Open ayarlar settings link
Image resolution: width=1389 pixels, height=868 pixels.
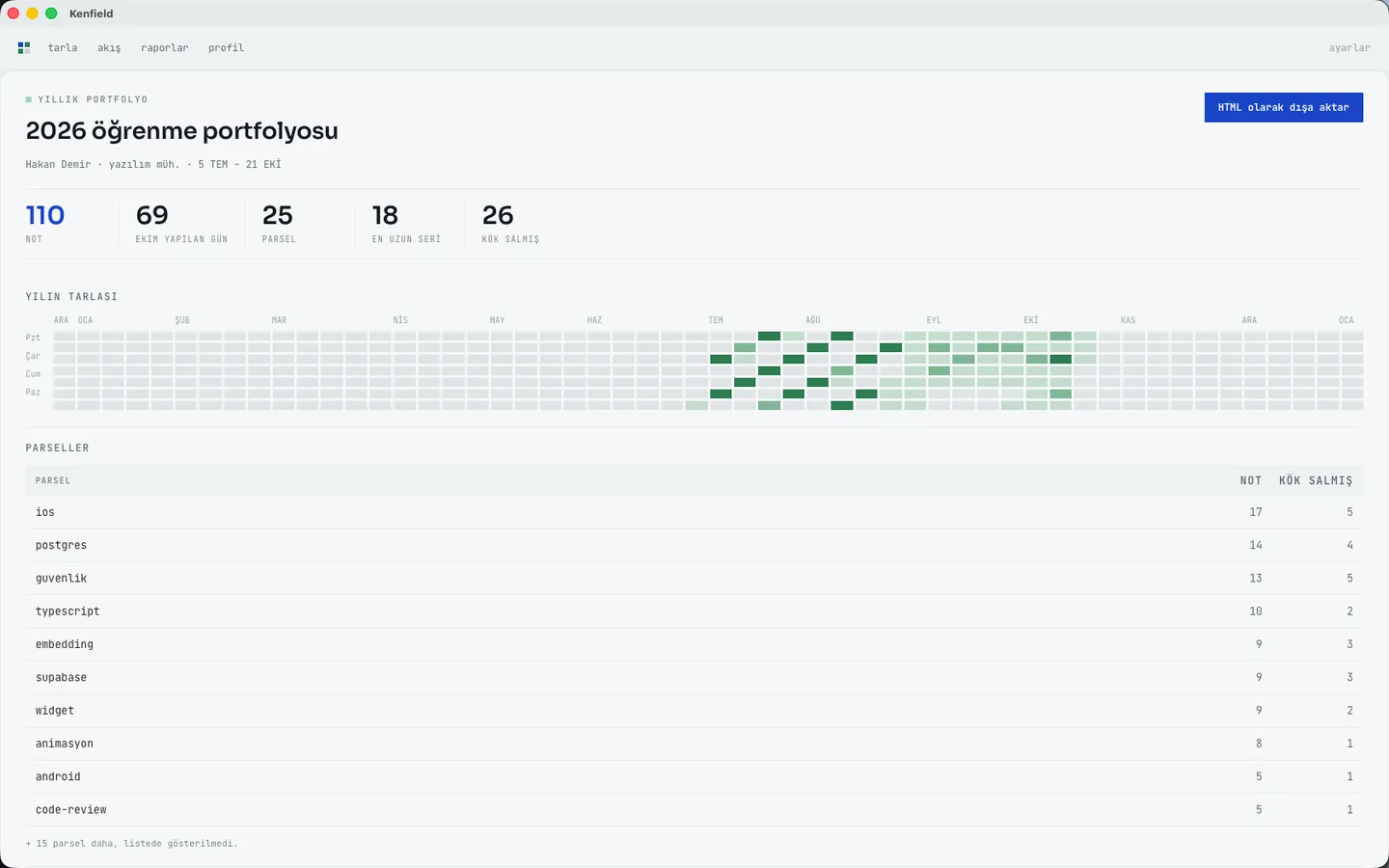[1349, 47]
